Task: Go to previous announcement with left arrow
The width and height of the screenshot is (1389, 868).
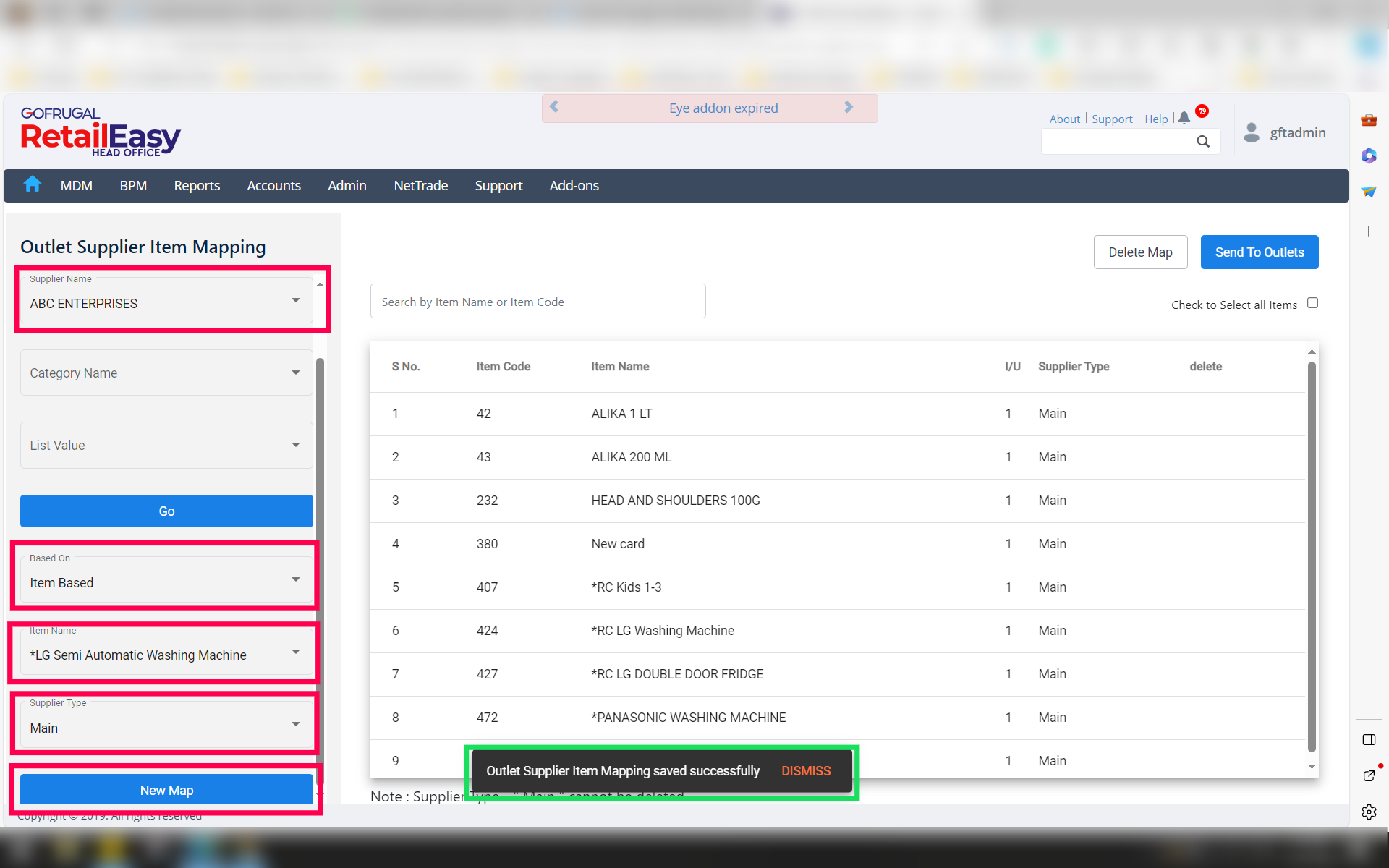Action: tap(554, 107)
